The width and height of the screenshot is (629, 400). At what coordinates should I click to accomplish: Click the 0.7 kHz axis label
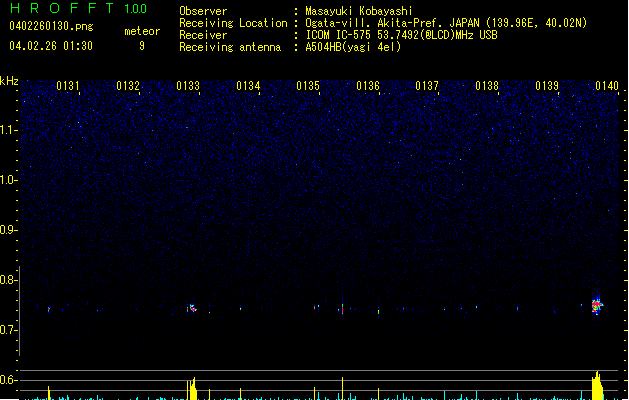coord(8,330)
